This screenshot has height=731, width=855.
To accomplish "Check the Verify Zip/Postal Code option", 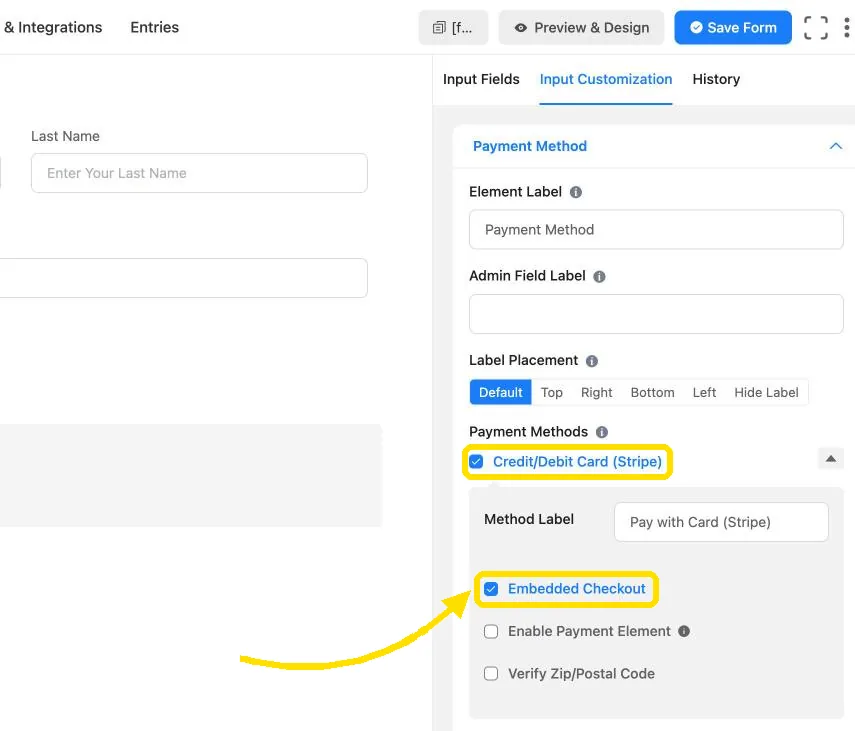I will click(x=491, y=674).
